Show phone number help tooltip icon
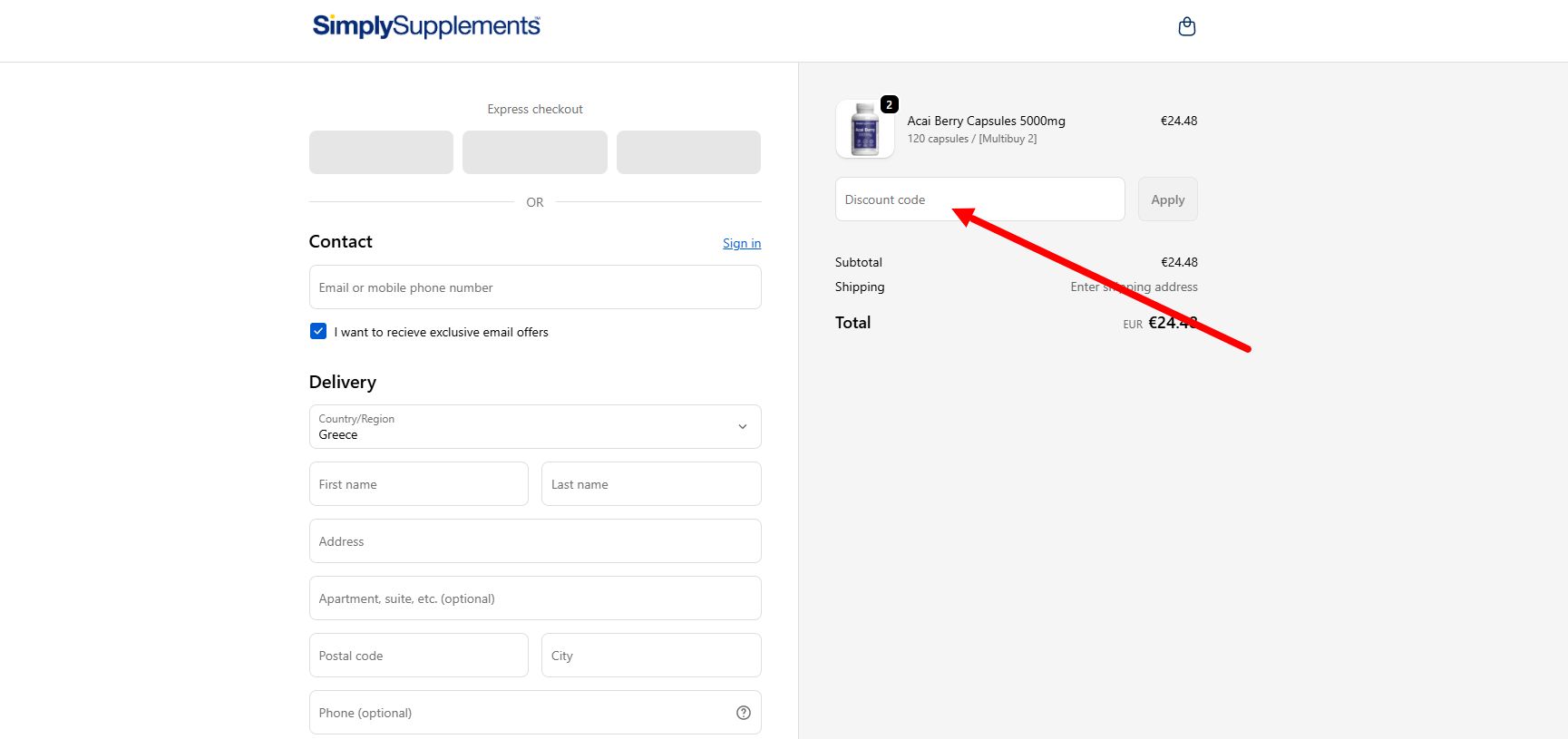The image size is (1568, 739). point(744,713)
